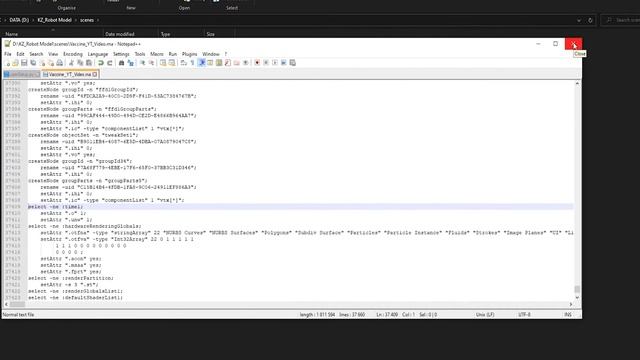Viewport: 640px width, 360px height.
Task: Click the Open file toolbar icon
Action: 15,63
